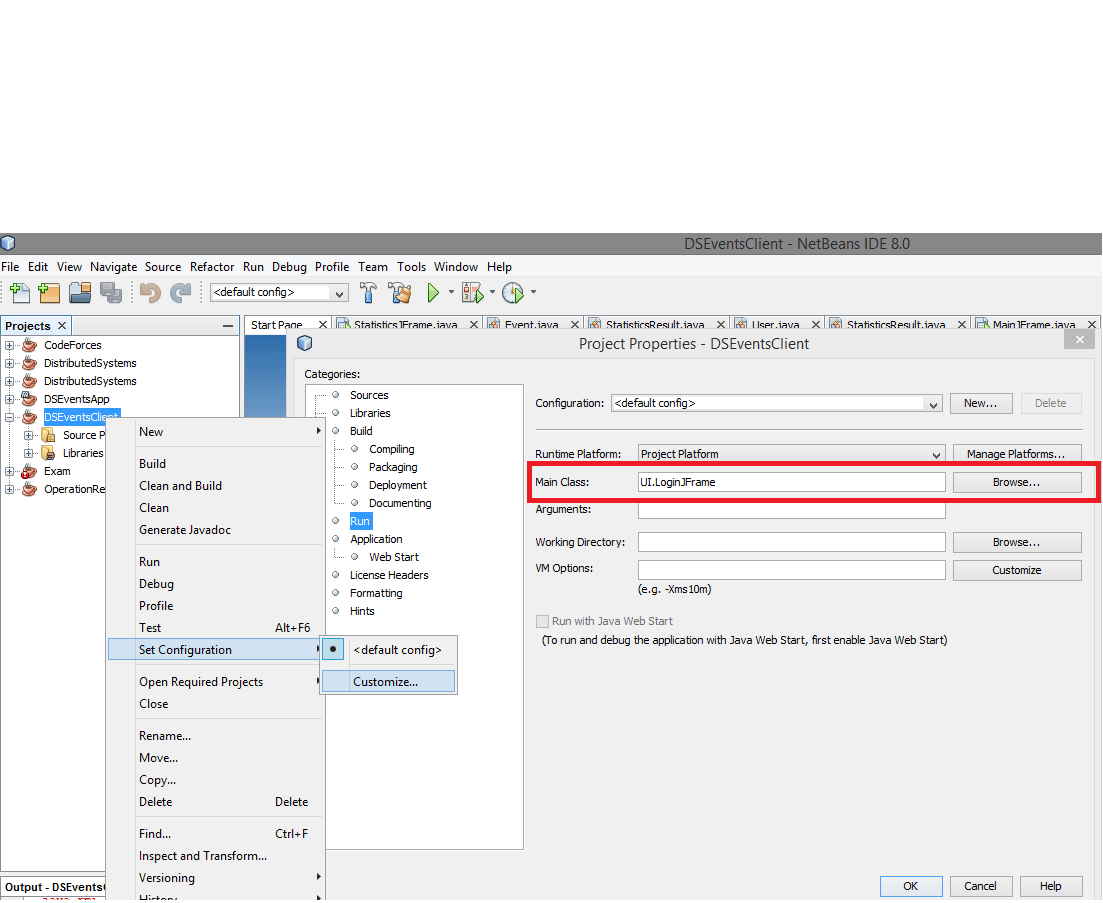Screen dimensions: 1103x903
Task: Open the Tools menu
Action: click(411, 267)
